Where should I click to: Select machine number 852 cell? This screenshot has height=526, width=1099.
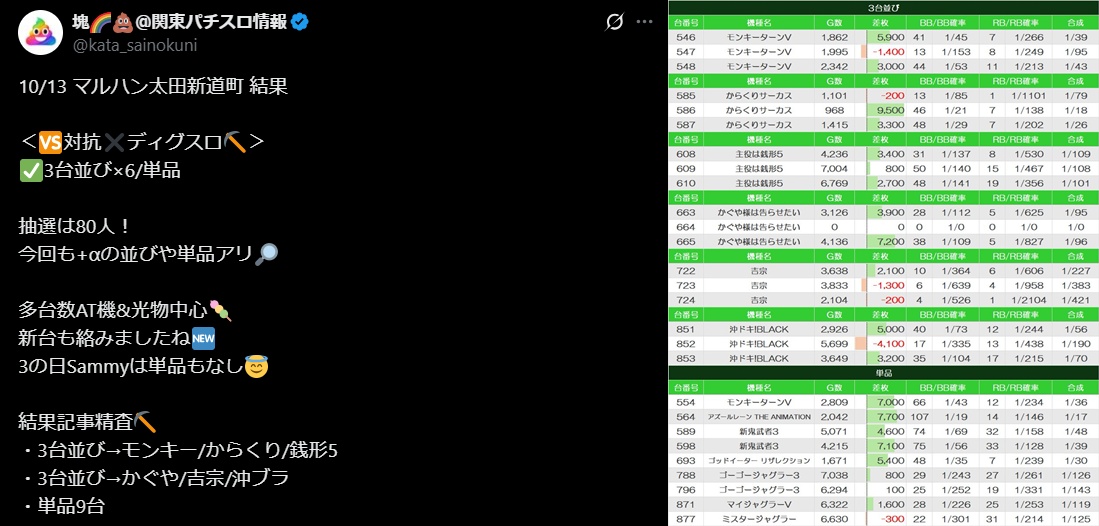(x=687, y=344)
